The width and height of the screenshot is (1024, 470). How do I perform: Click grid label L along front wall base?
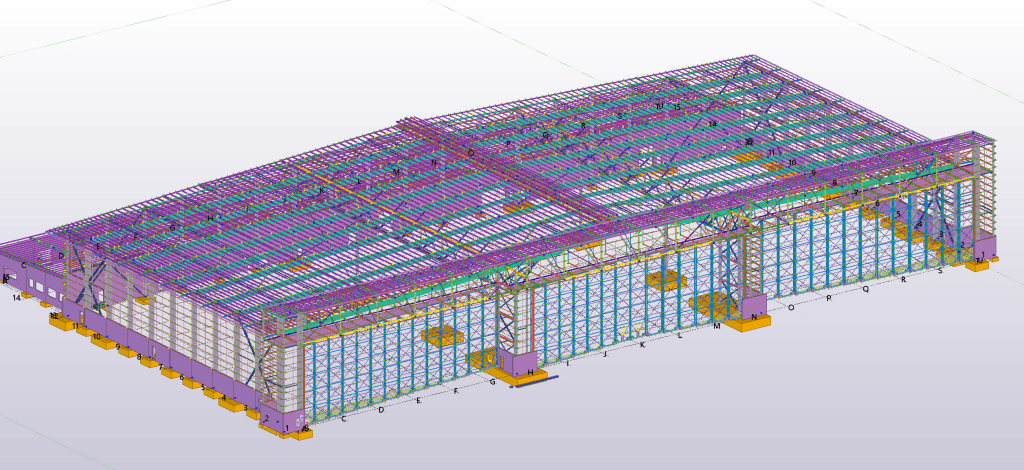point(679,335)
